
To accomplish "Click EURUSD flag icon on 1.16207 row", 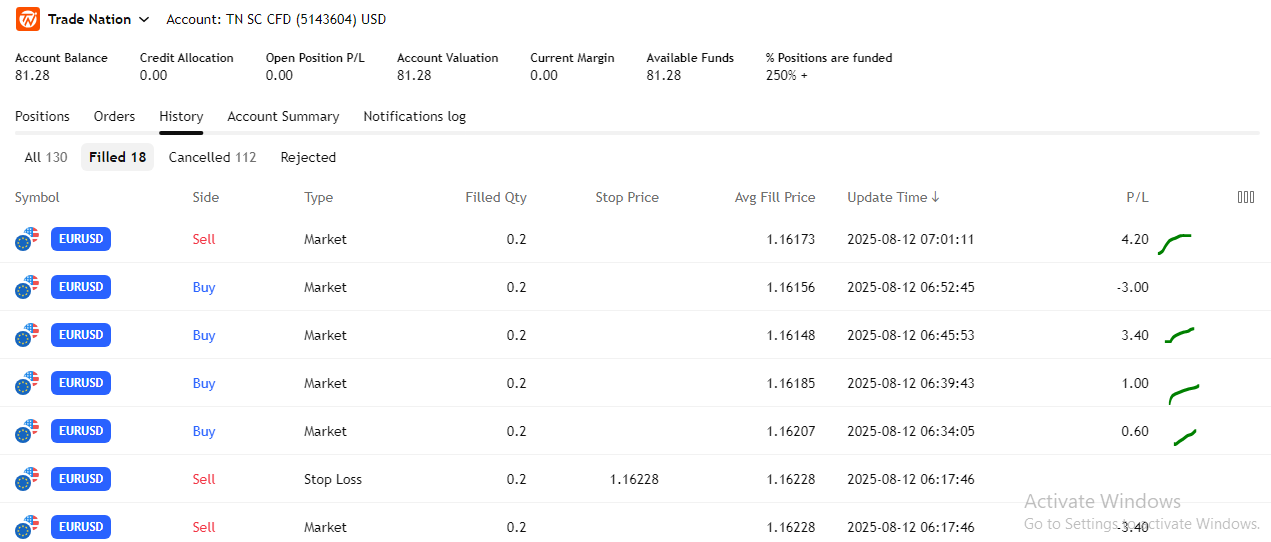I will [x=27, y=431].
